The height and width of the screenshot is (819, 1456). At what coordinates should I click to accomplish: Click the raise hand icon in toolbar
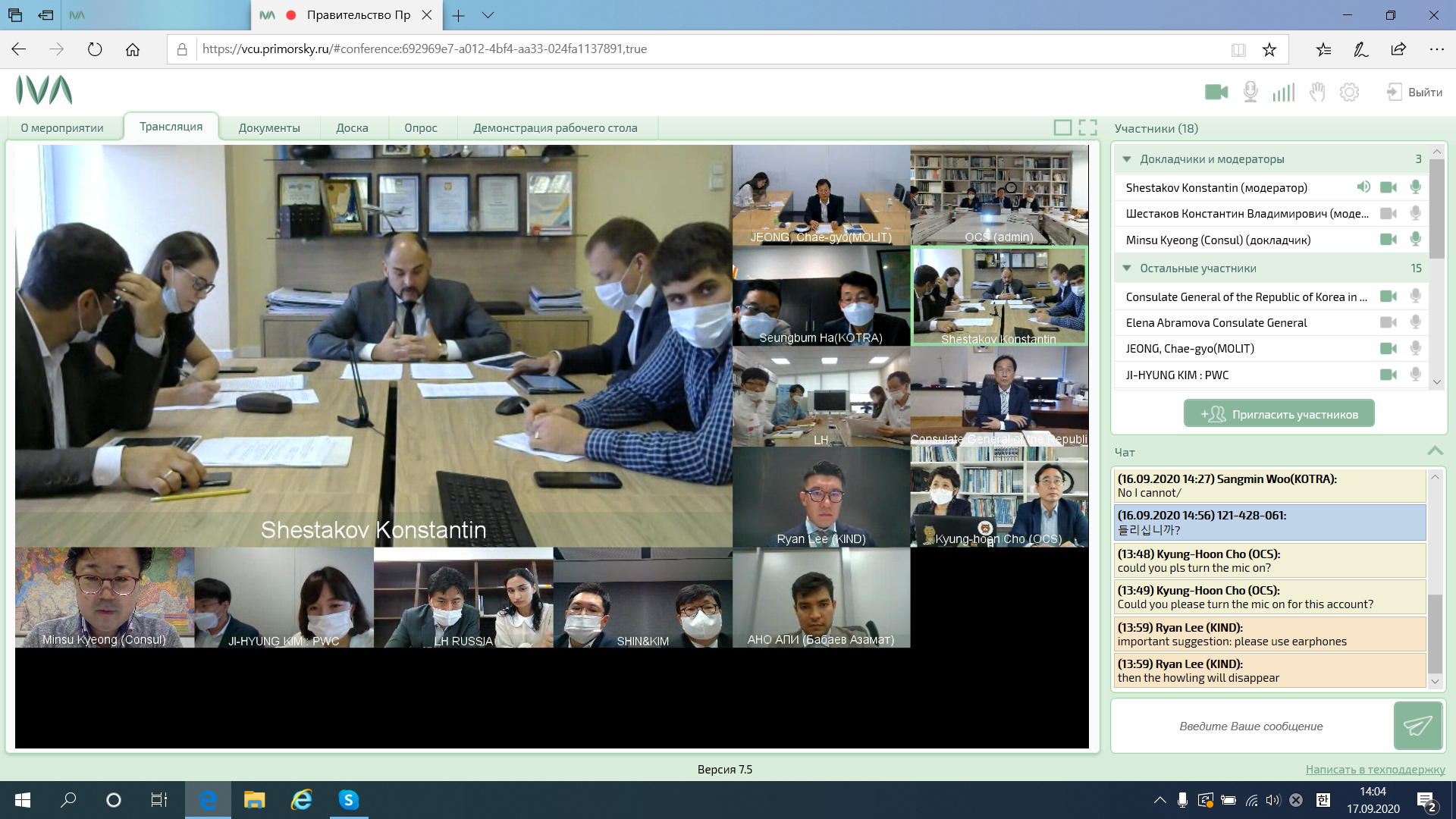(1316, 91)
